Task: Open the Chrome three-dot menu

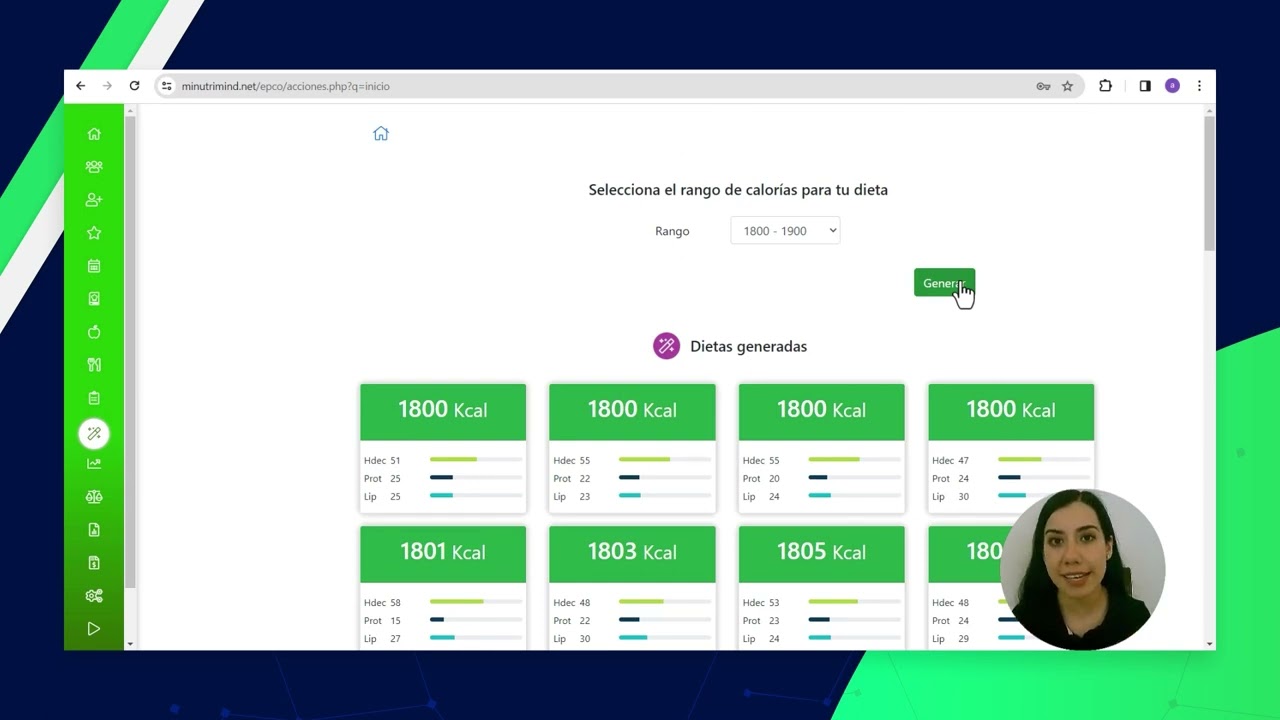Action: click(1199, 86)
